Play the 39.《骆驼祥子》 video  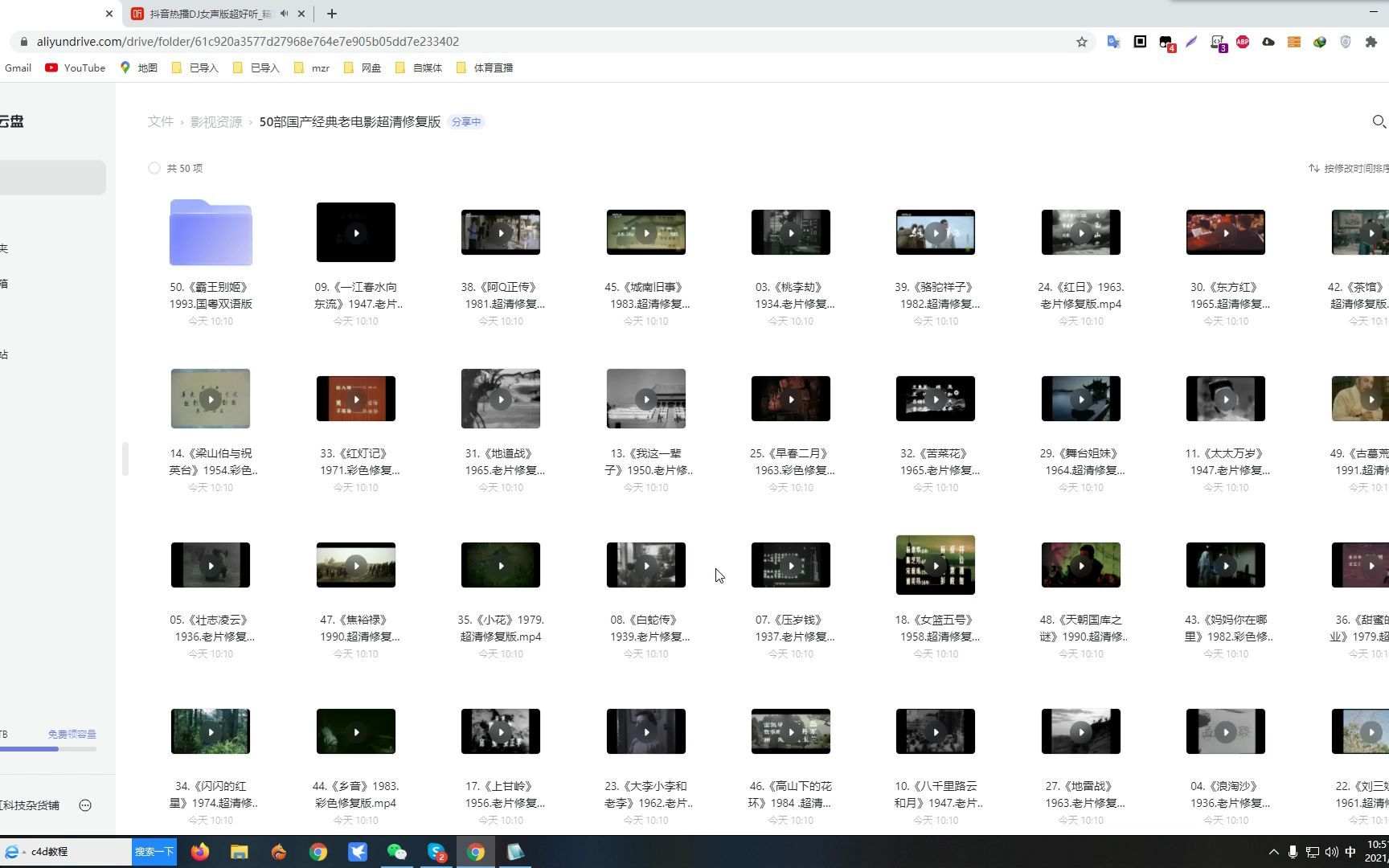click(x=936, y=232)
